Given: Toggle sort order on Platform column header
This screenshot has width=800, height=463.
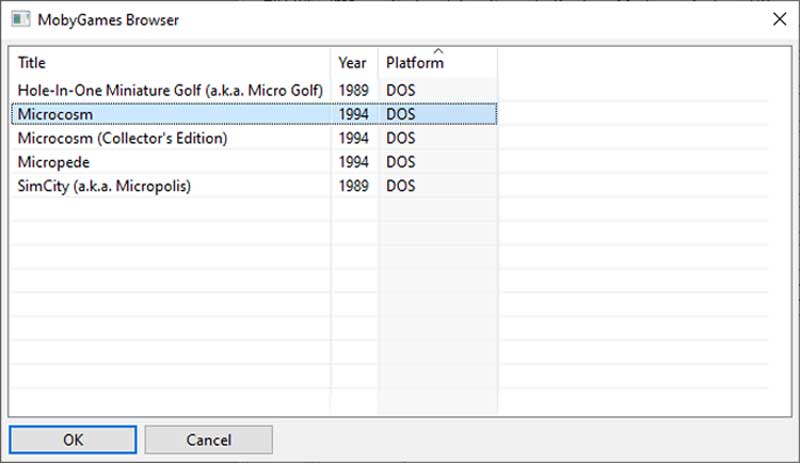Looking at the screenshot, I should pos(438,62).
